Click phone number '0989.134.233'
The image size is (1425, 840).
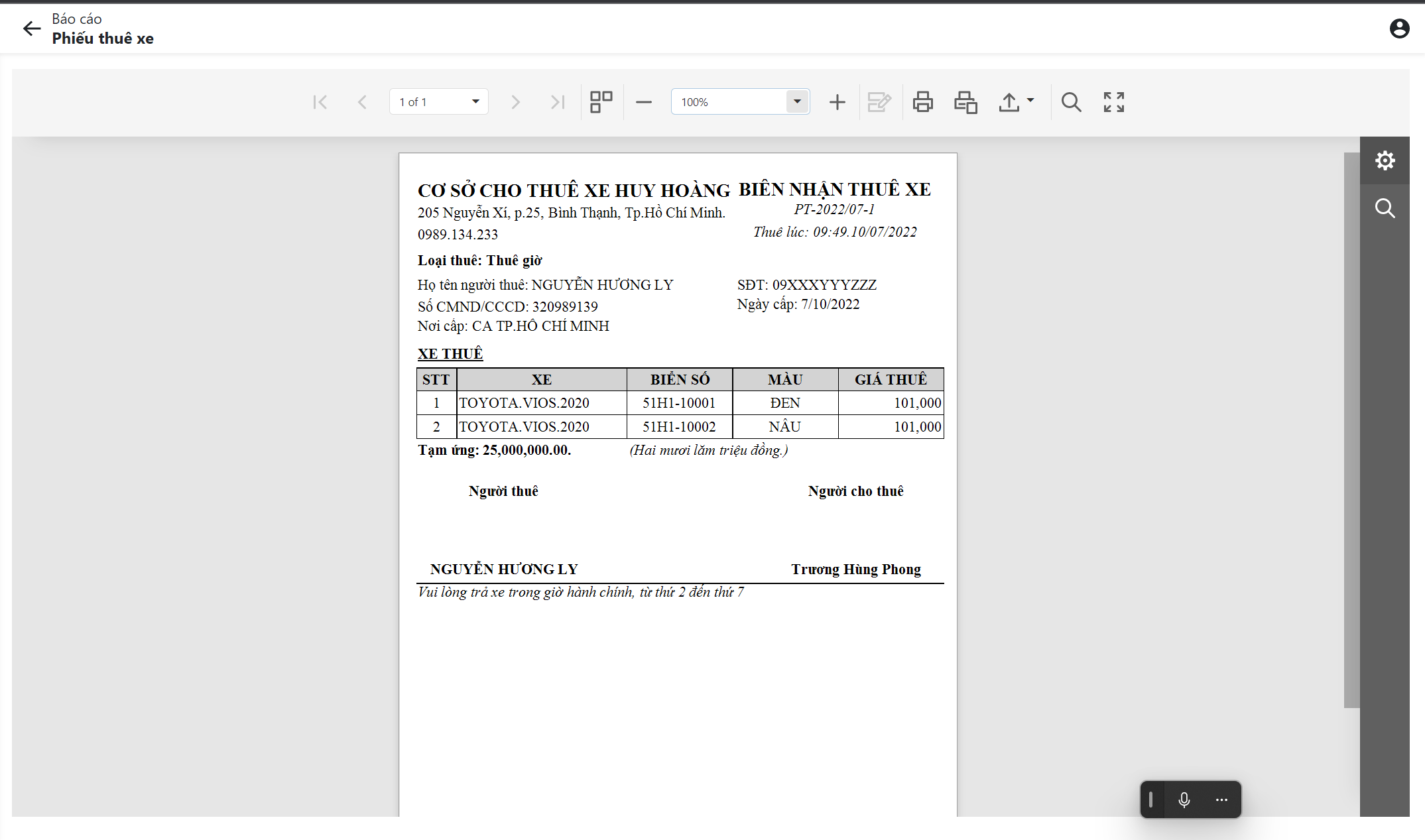(458, 235)
